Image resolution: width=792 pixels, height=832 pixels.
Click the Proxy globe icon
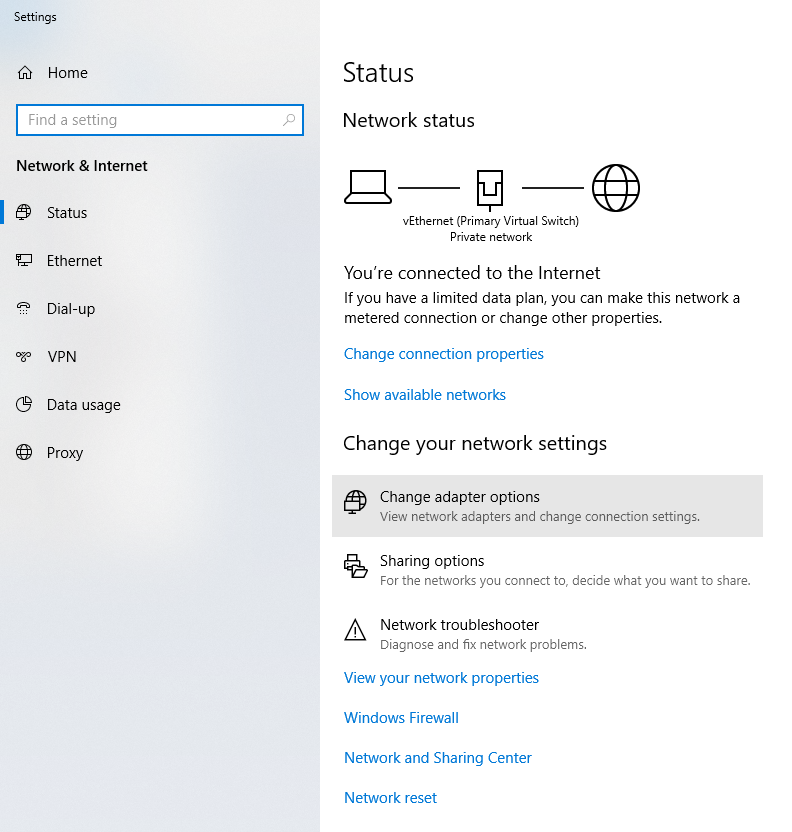[x=25, y=453]
